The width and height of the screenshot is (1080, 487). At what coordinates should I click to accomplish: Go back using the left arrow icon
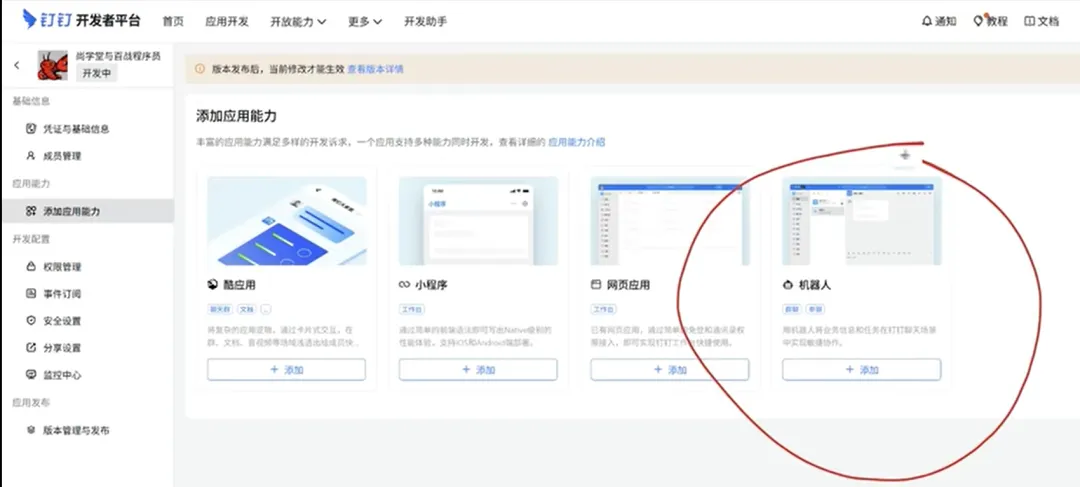[17, 65]
